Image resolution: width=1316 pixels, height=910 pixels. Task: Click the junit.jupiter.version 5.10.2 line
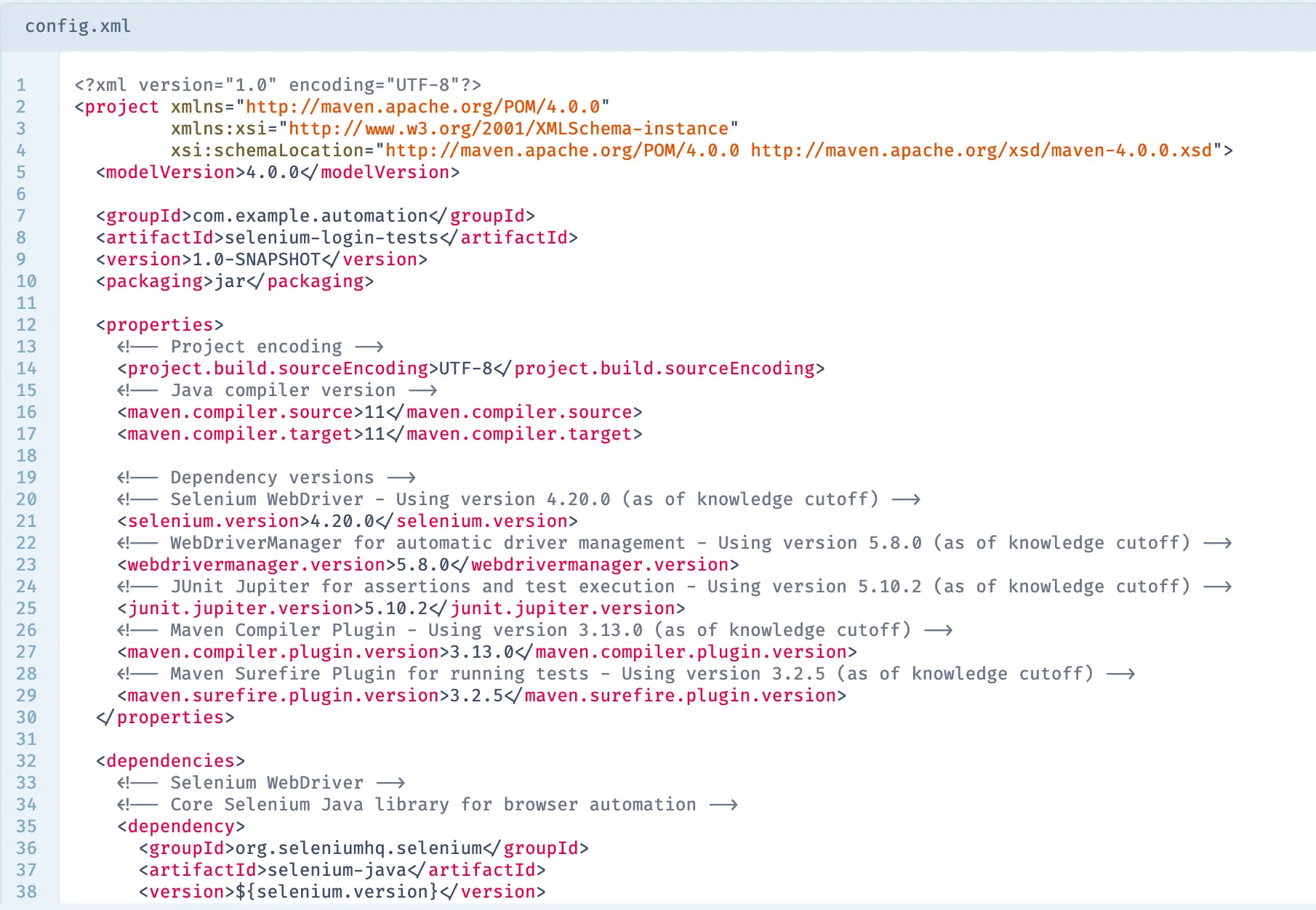(401, 608)
